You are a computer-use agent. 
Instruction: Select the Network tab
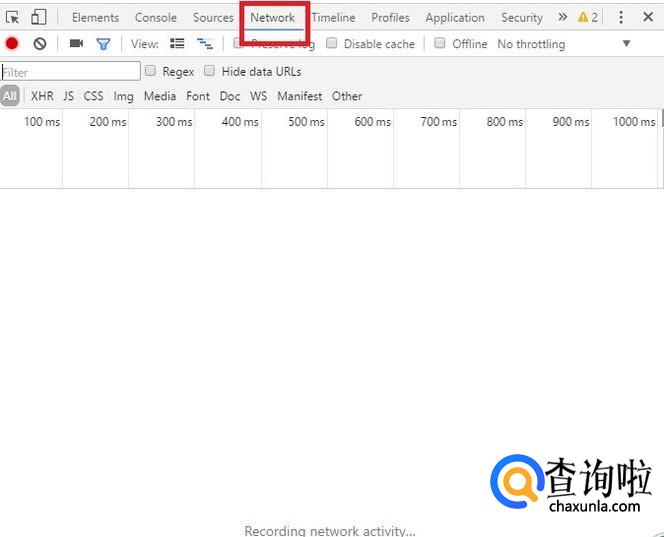pos(272,17)
